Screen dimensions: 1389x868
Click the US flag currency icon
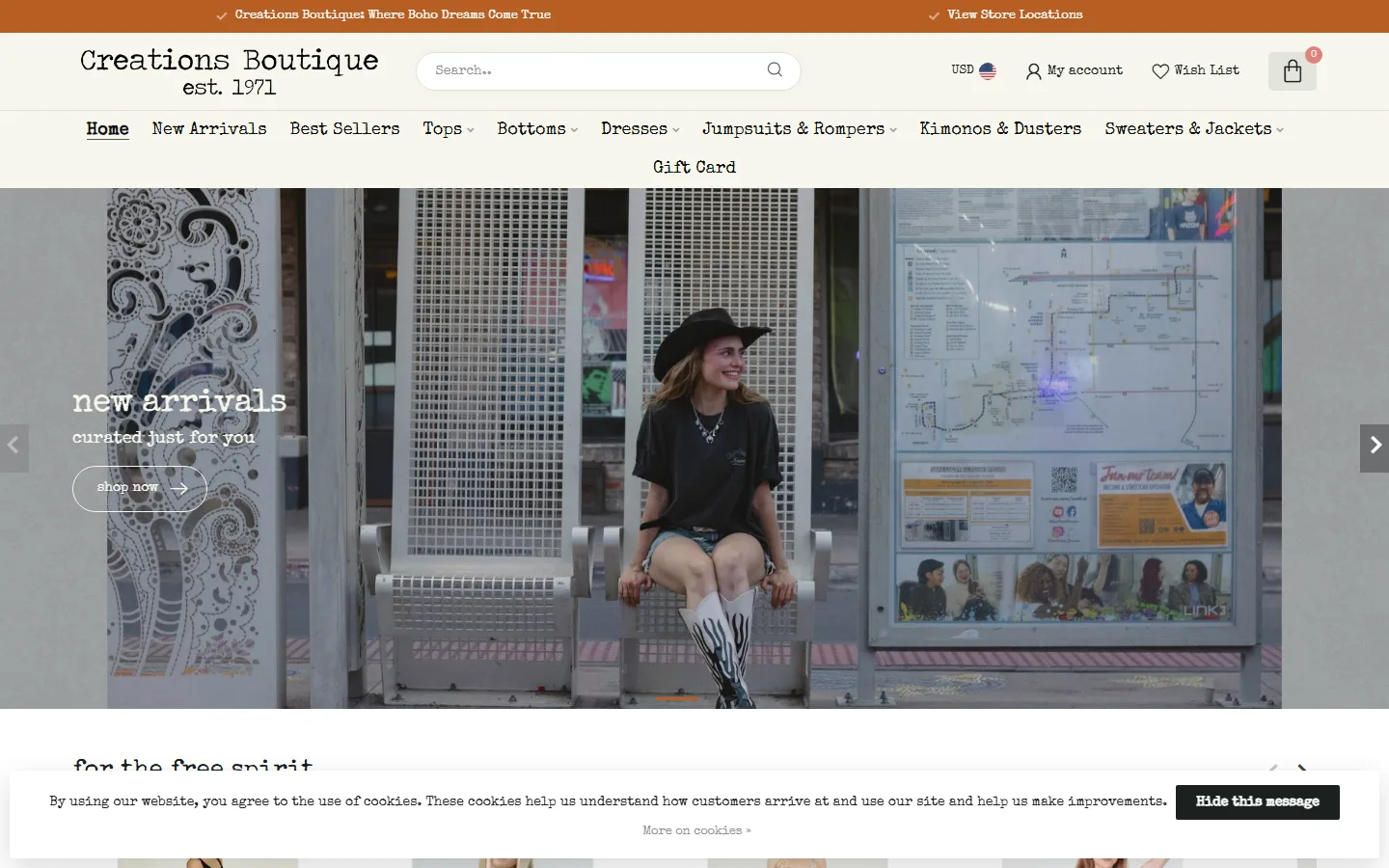pos(988,70)
